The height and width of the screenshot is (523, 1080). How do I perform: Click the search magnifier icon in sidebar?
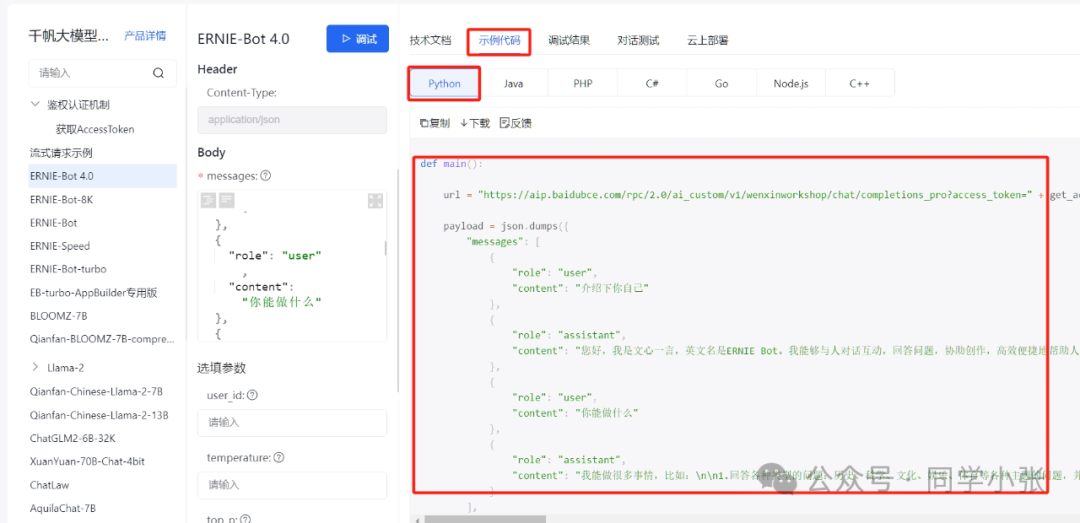tap(158, 73)
